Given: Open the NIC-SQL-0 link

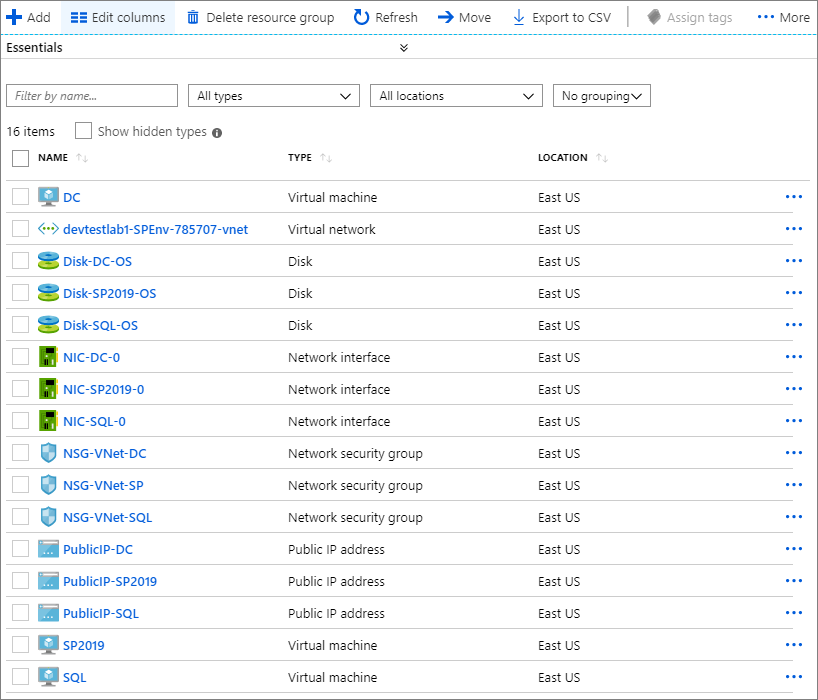Looking at the screenshot, I should (94, 421).
